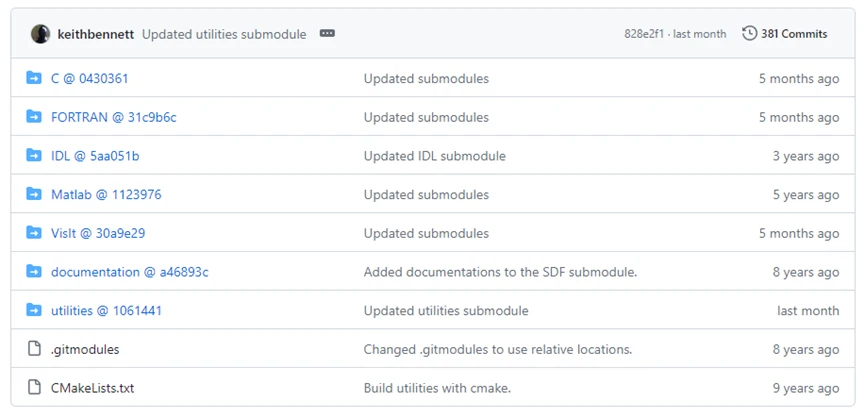Click the C submodule folder icon
This screenshot has width=865, height=418.
tap(34, 78)
